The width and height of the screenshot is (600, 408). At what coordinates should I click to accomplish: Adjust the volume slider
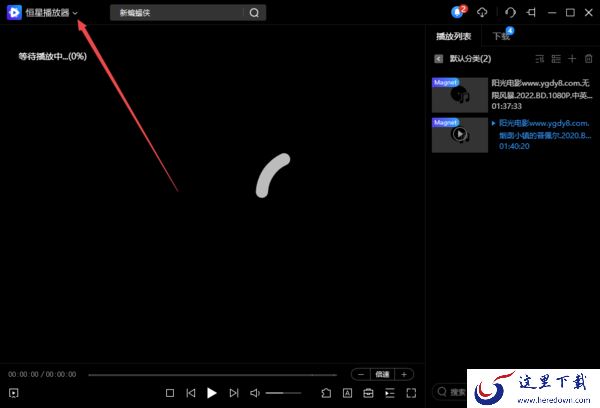click(284, 393)
